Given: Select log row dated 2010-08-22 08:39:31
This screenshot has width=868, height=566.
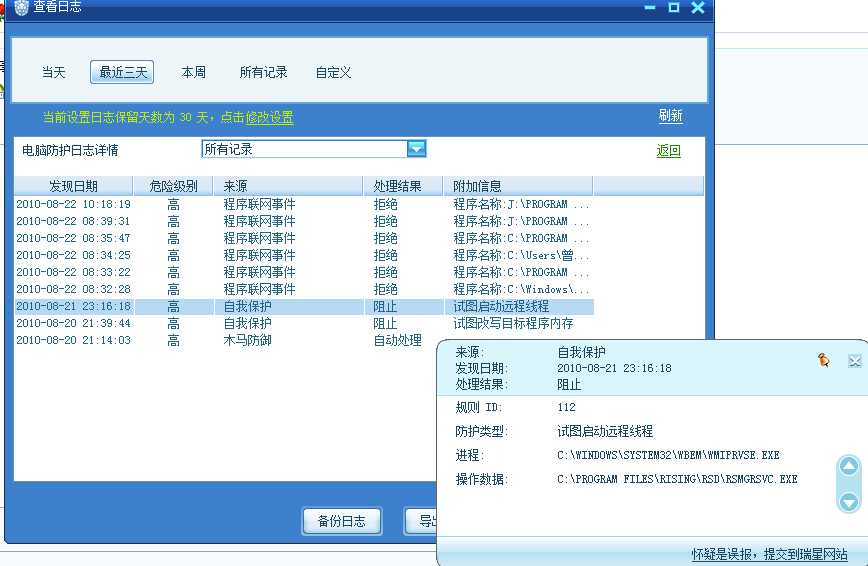Looking at the screenshot, I should click(304, 222).
